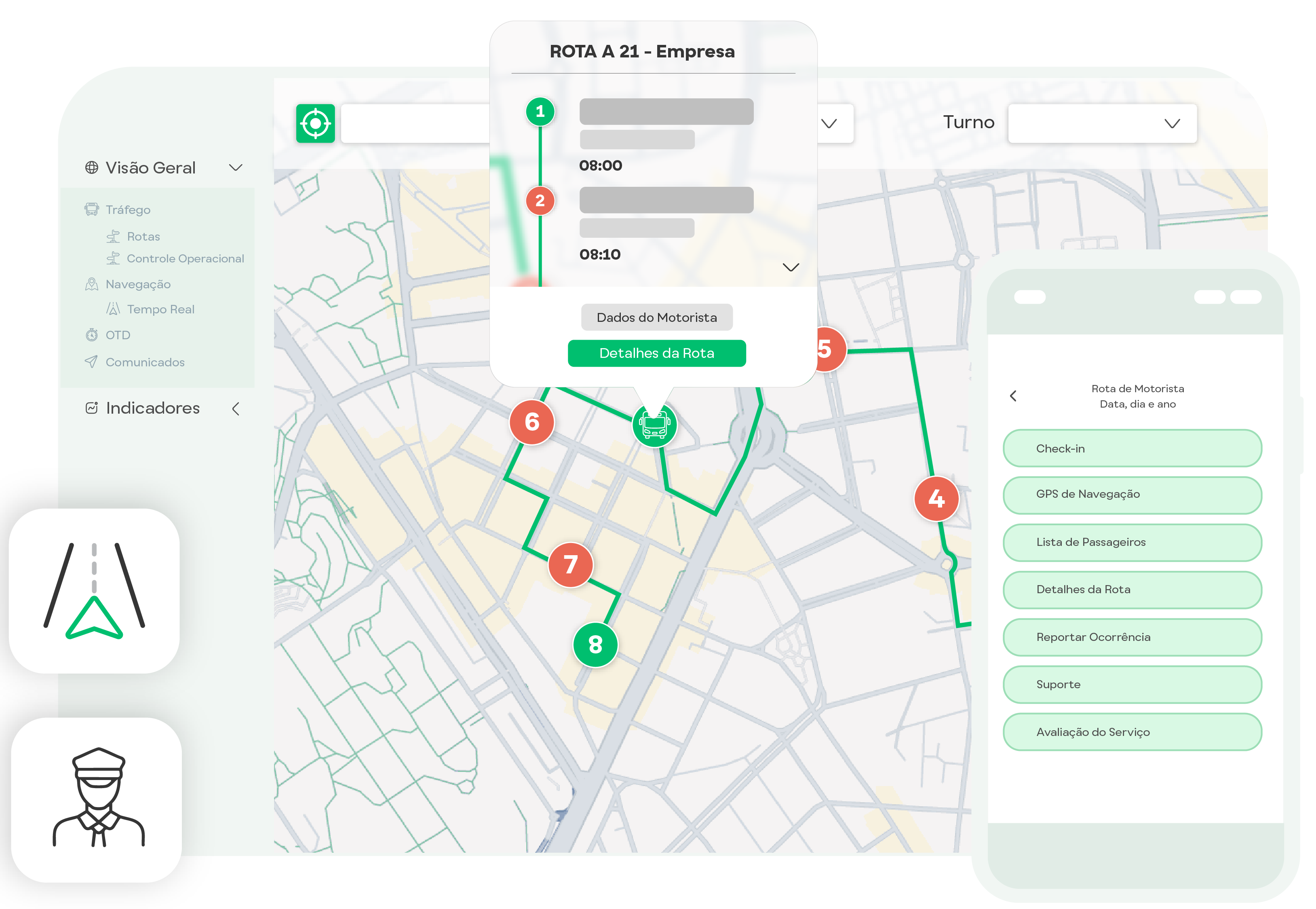Go back with phone screen arrow
The height and width of the screenshot is (909, 1316).
coord(1013,396)
